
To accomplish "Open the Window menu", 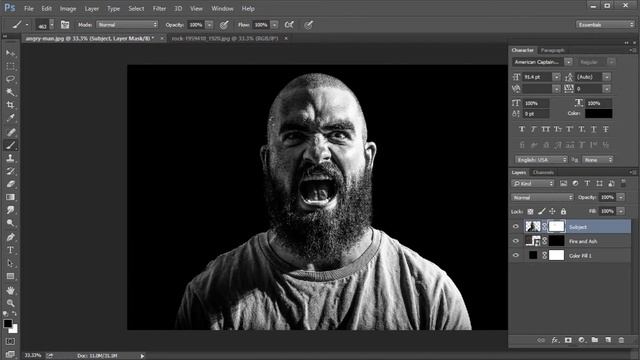I will pos(222,8).
